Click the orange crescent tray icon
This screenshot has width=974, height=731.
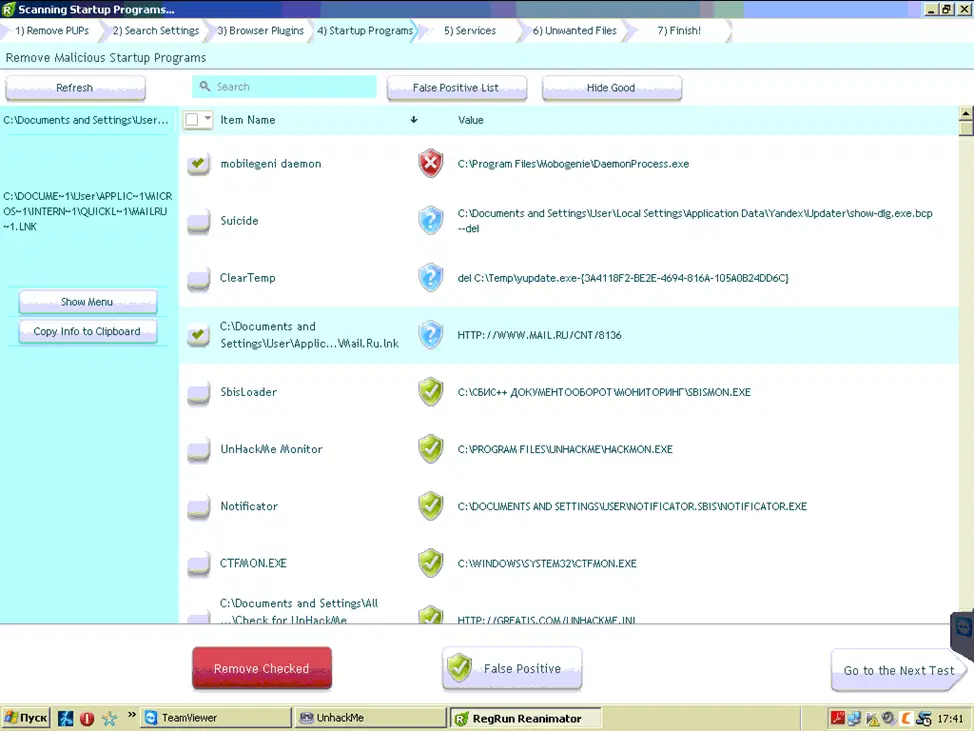coord(906,719)
